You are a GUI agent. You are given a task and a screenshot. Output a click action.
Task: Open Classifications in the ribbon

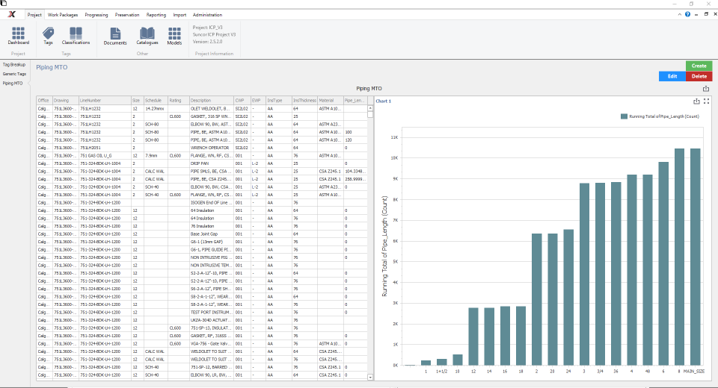click(76, 36)
